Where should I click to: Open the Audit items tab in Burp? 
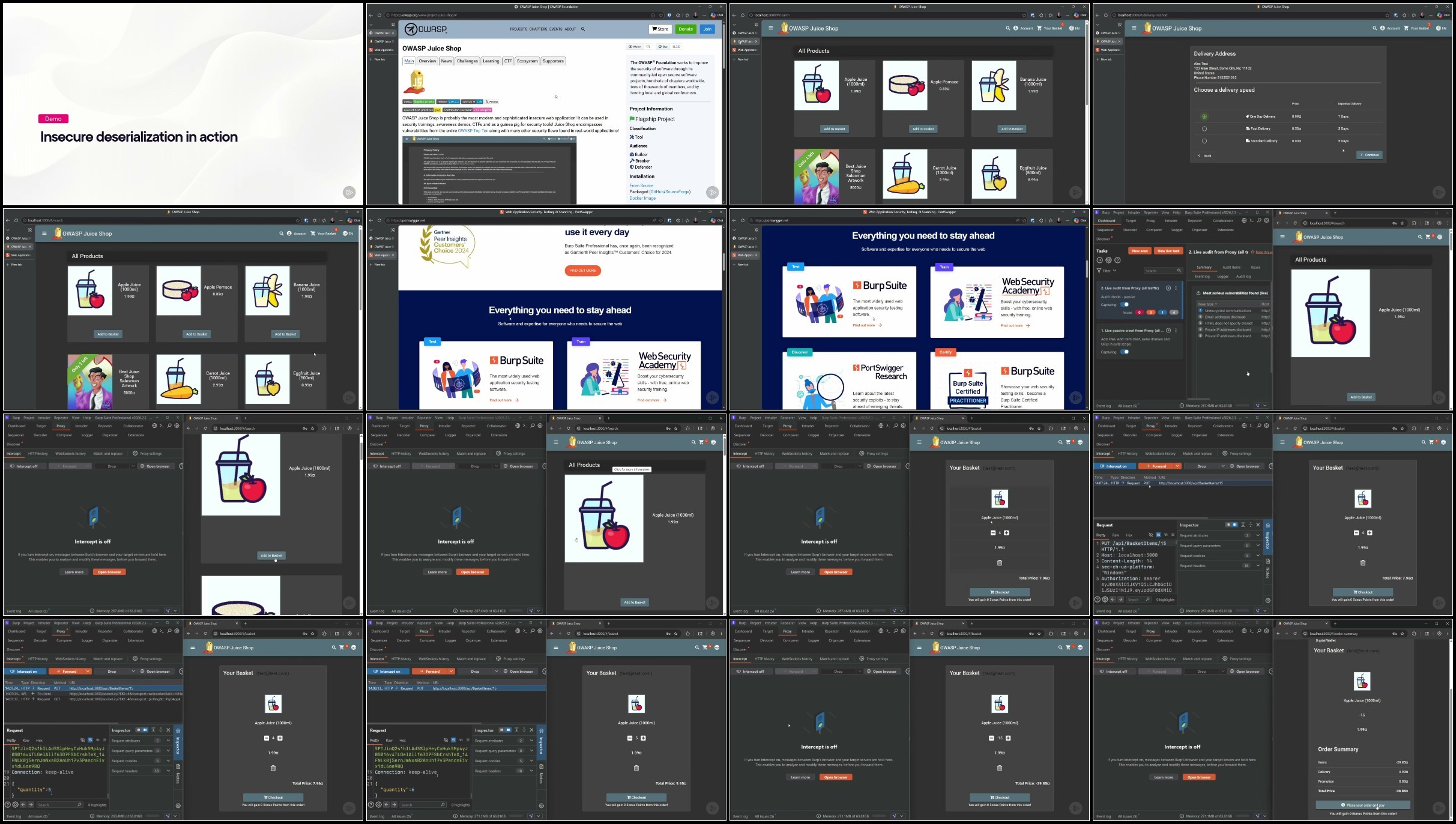tap(1231, 268)
